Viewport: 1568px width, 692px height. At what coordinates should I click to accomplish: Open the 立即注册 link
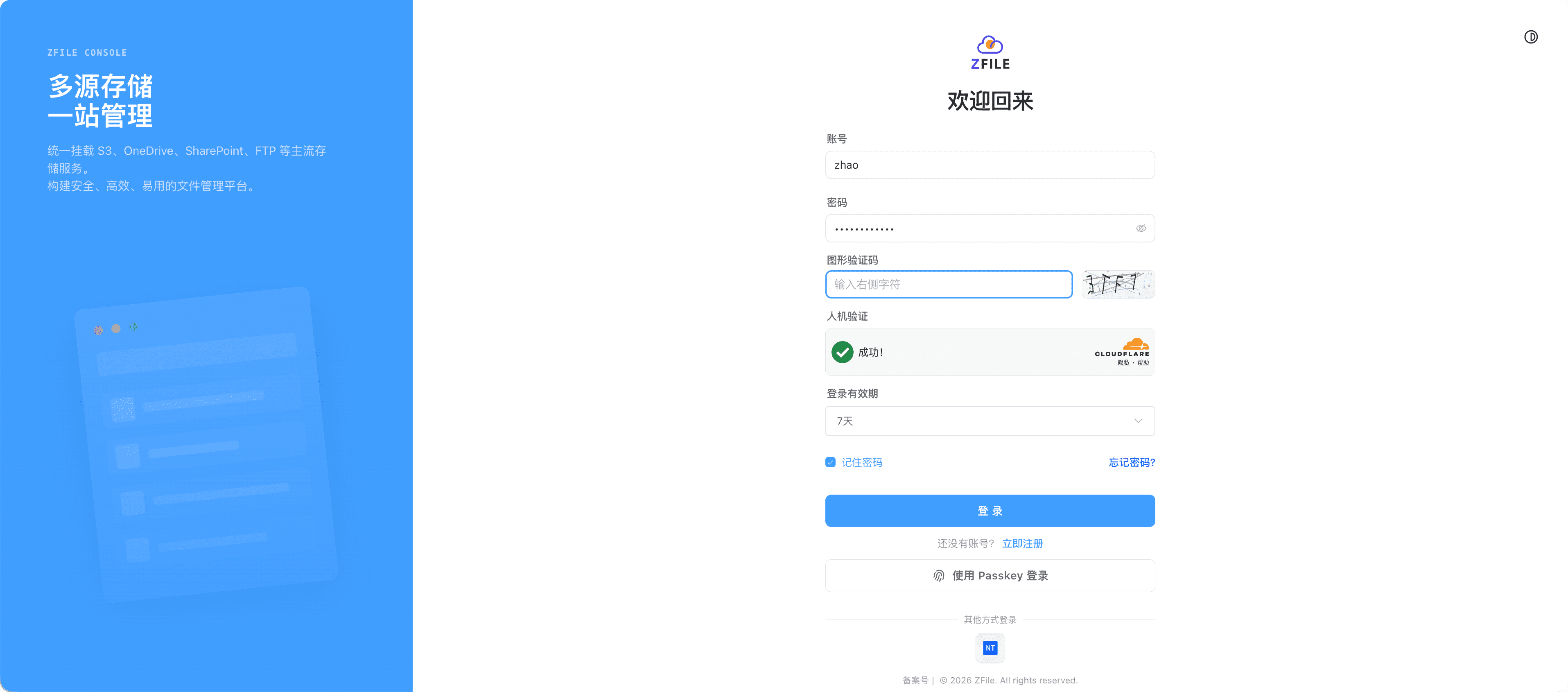point(1022,543)
